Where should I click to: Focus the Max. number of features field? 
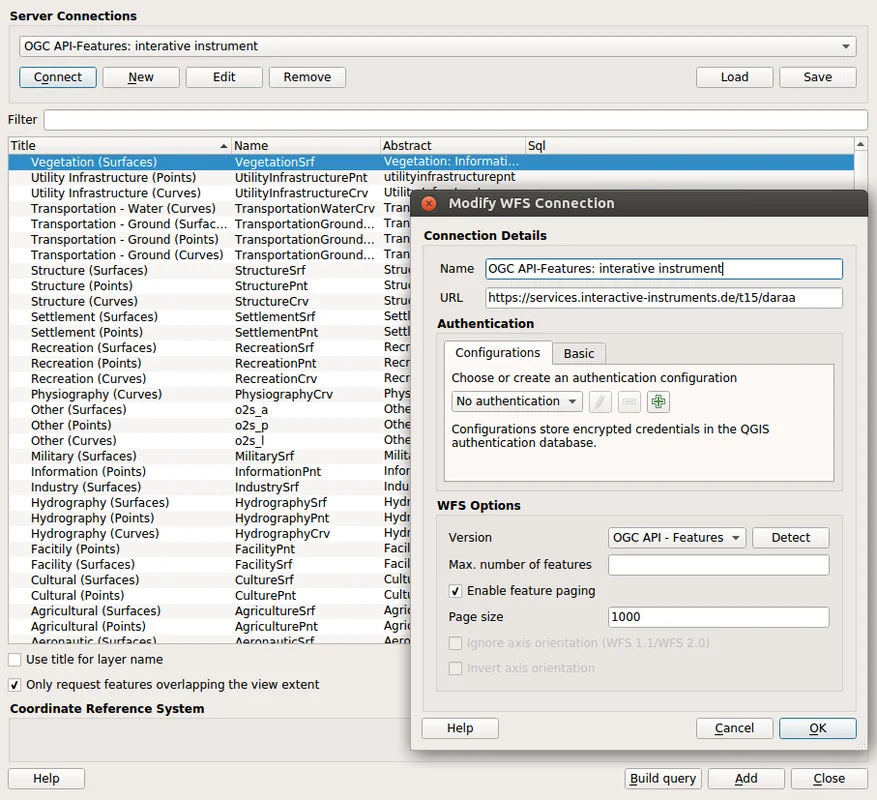[x=718, y=565]
